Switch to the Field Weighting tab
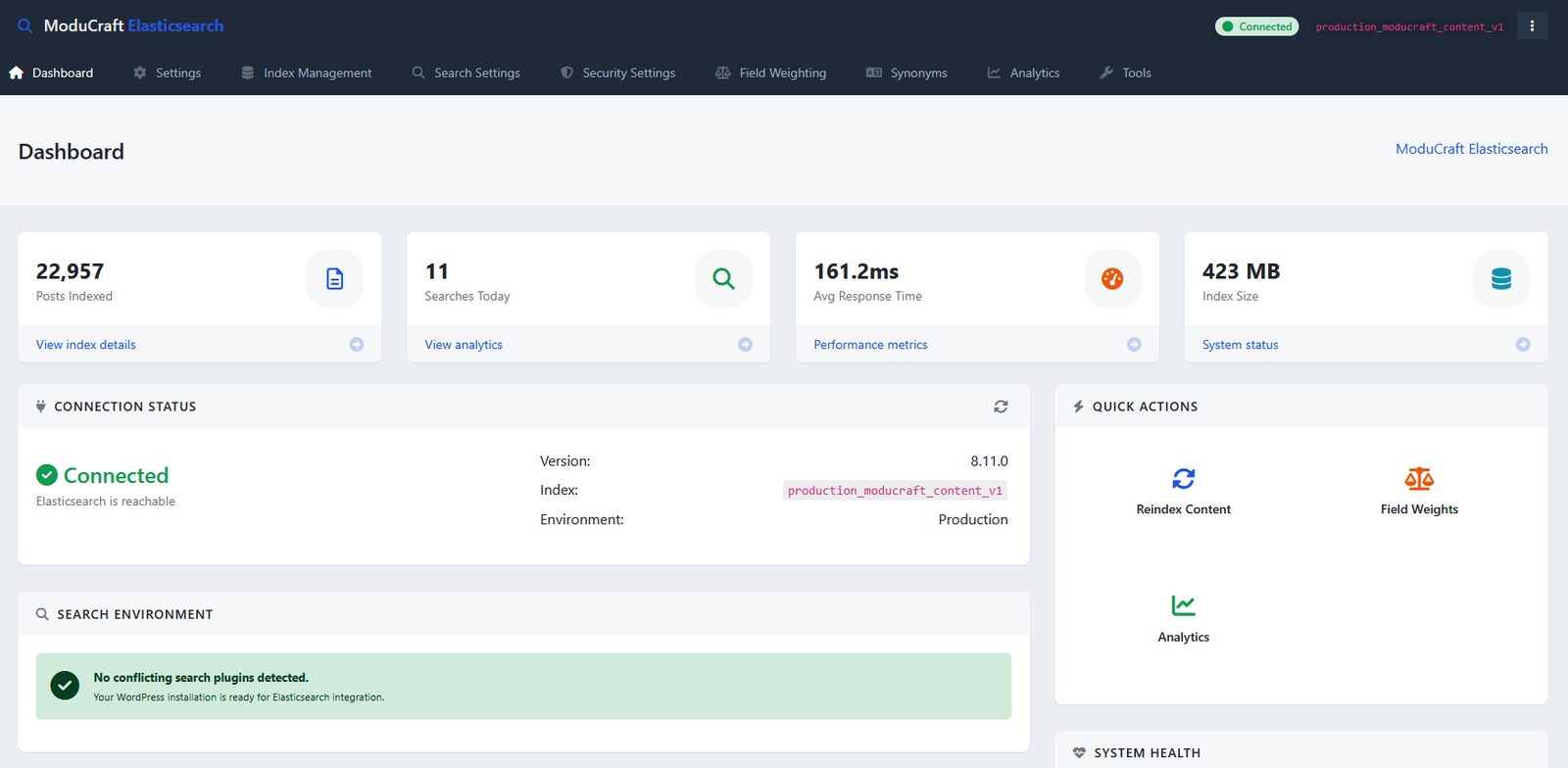Screen dimensions: 1568x768 click(771, 72)
